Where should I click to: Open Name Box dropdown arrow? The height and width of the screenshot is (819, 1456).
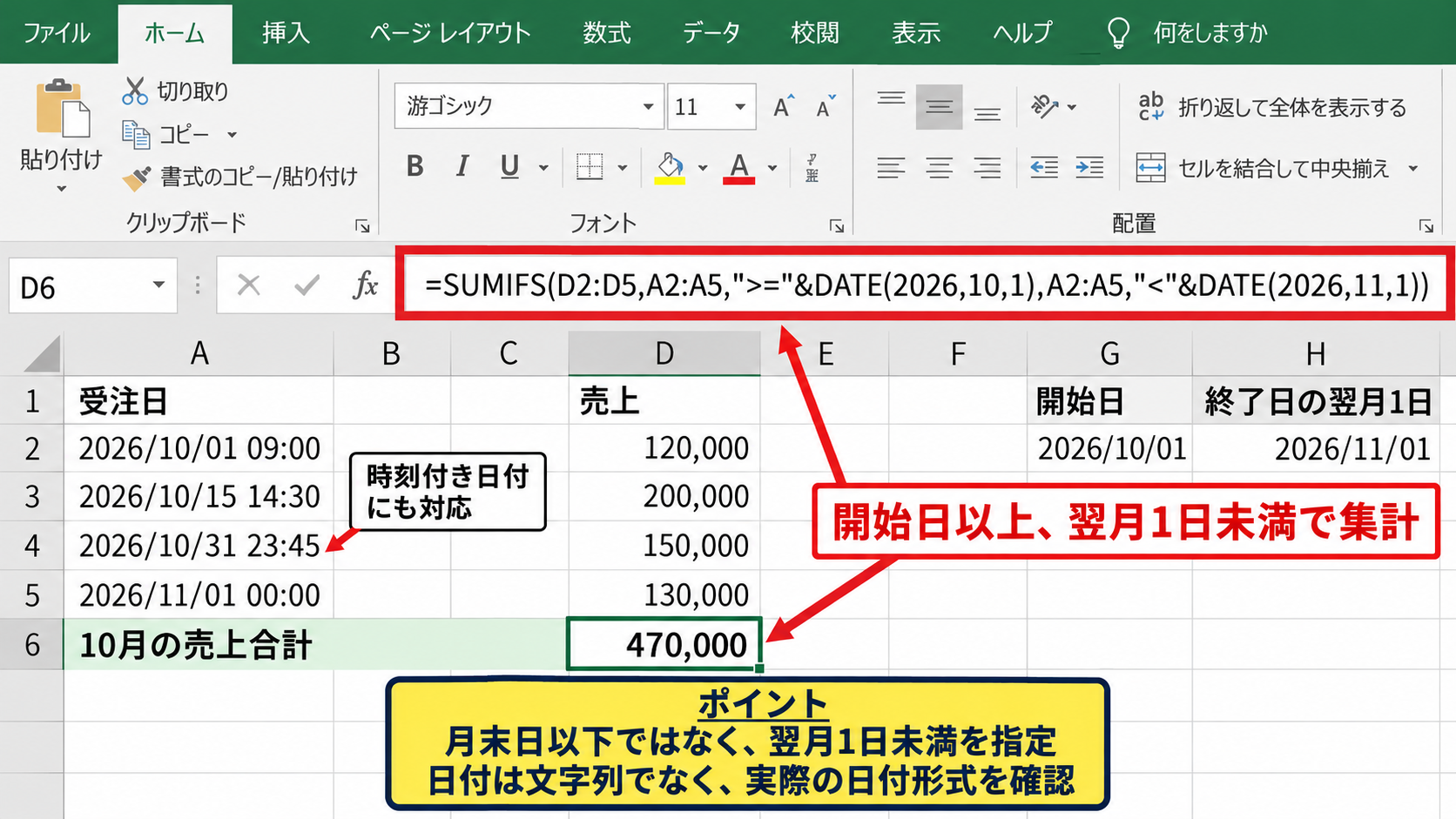158,285
